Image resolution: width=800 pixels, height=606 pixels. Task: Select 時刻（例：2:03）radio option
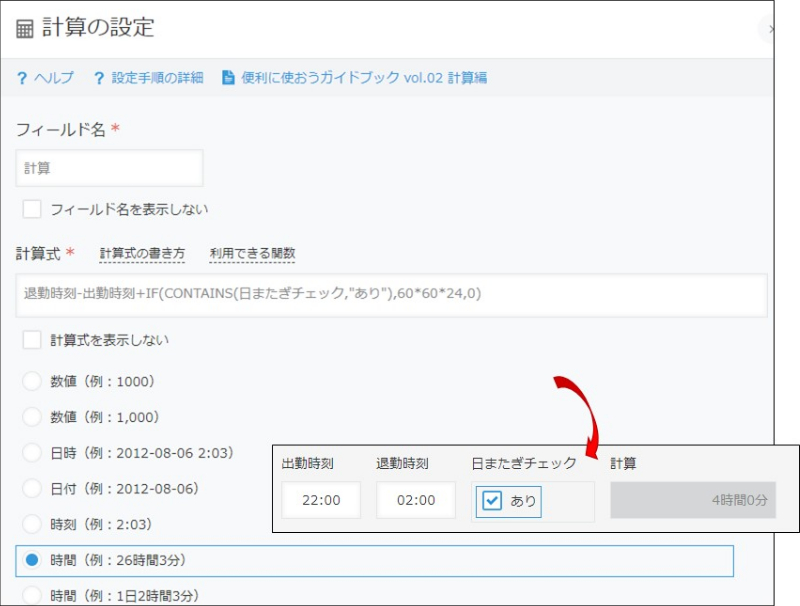[32, 524]
